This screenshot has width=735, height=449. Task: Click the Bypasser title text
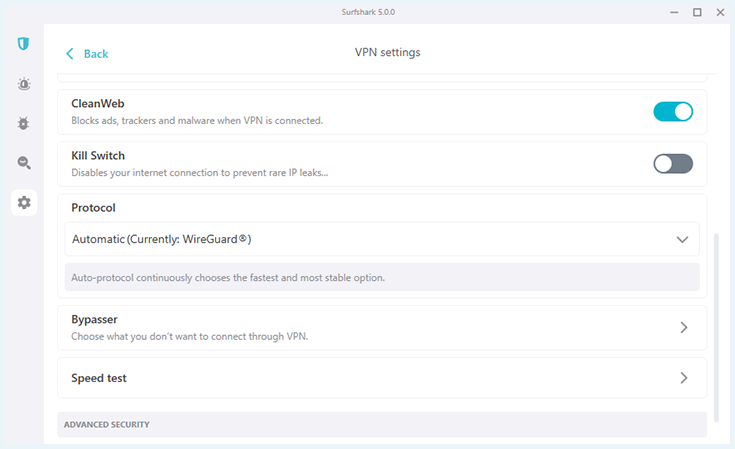click(94, 320)
